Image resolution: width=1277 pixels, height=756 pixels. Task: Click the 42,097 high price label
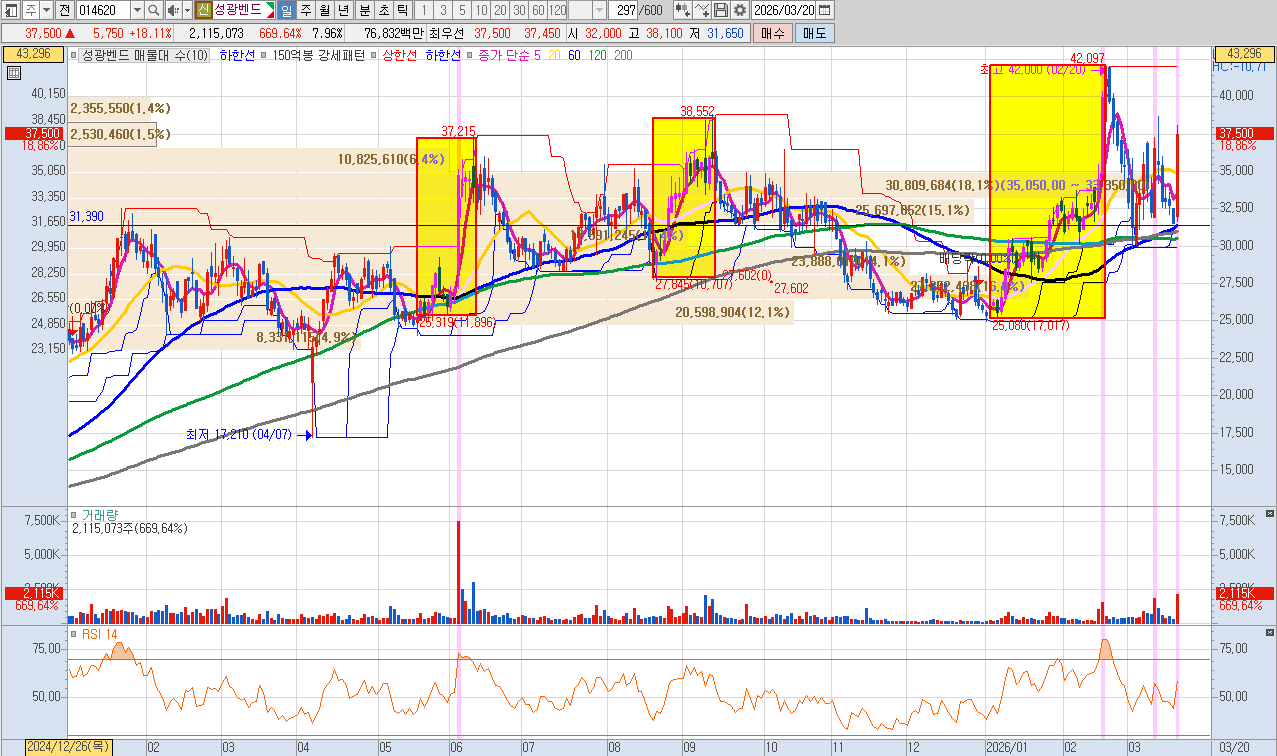1087,58
